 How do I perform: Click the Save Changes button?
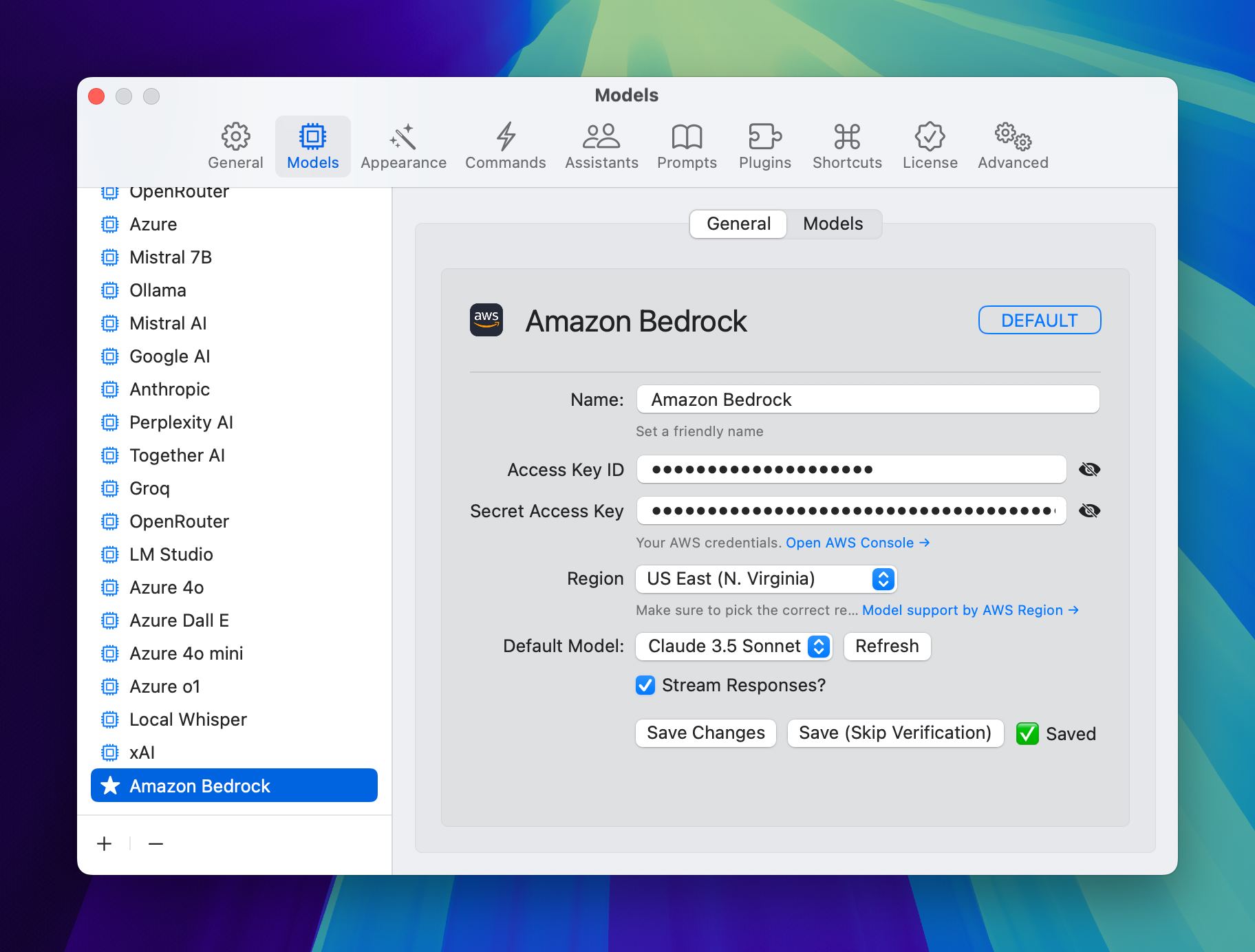[705, 733]
